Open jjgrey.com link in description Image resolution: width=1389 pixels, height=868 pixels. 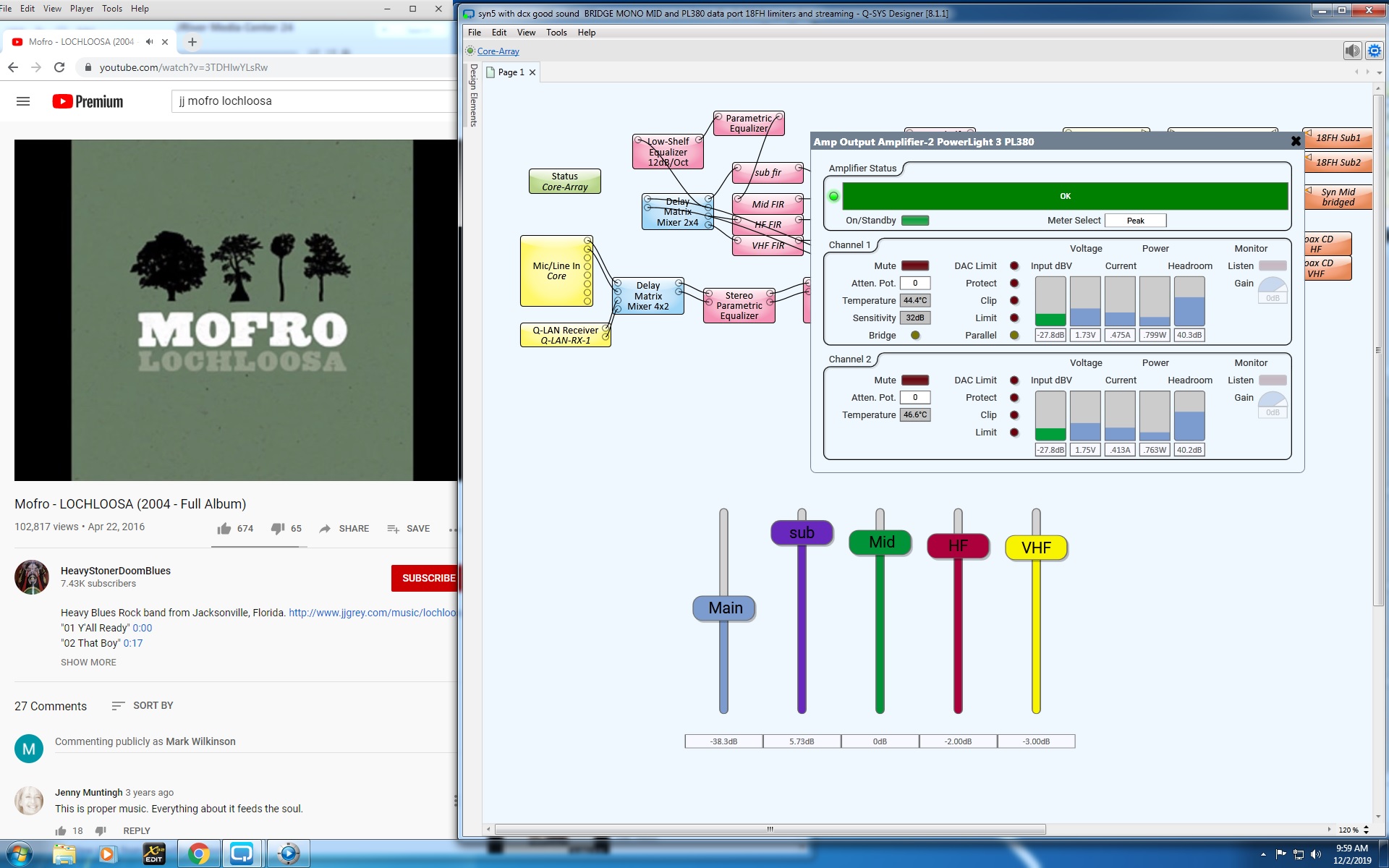[x=373, y=613]
